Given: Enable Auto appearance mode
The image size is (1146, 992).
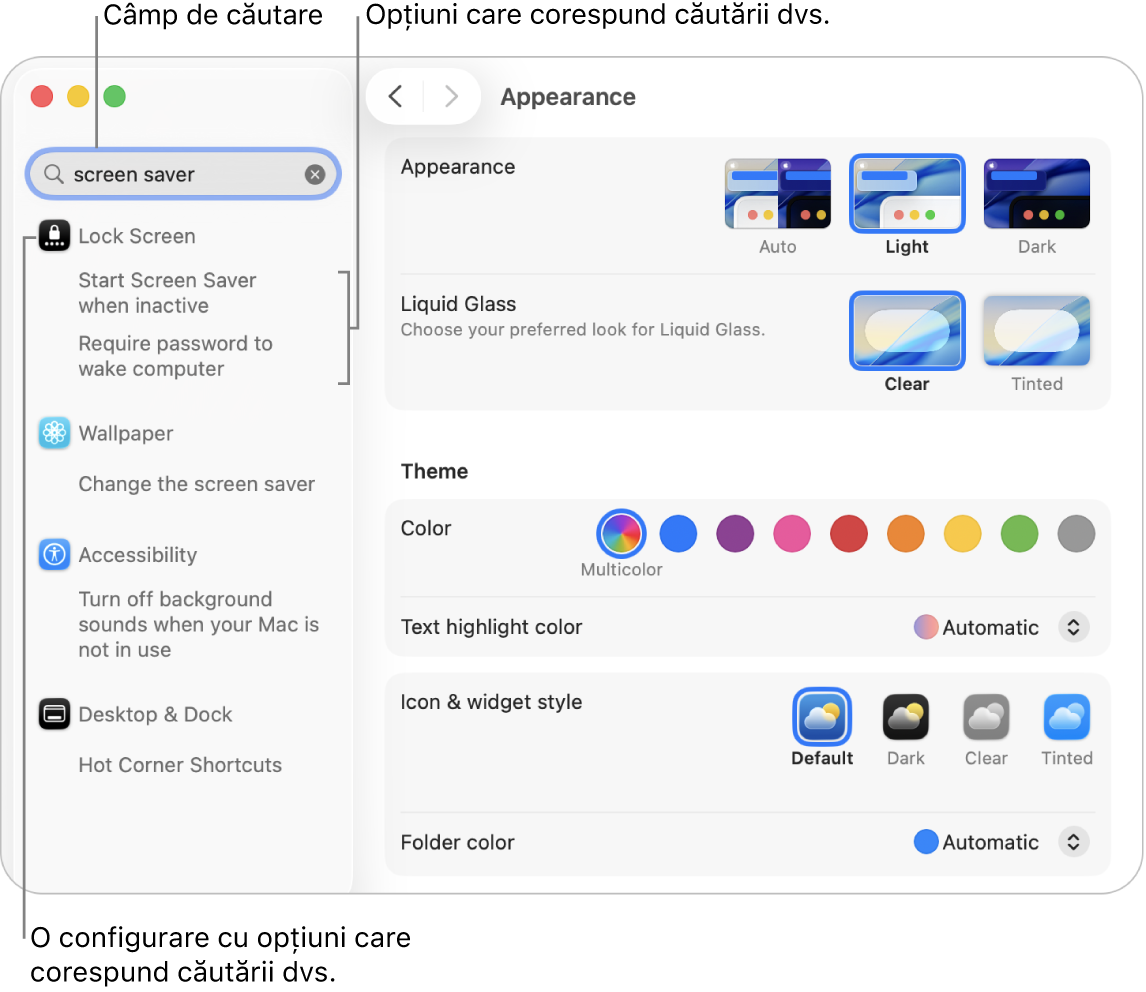Looking at the screenshot, I should pos(778,193).
